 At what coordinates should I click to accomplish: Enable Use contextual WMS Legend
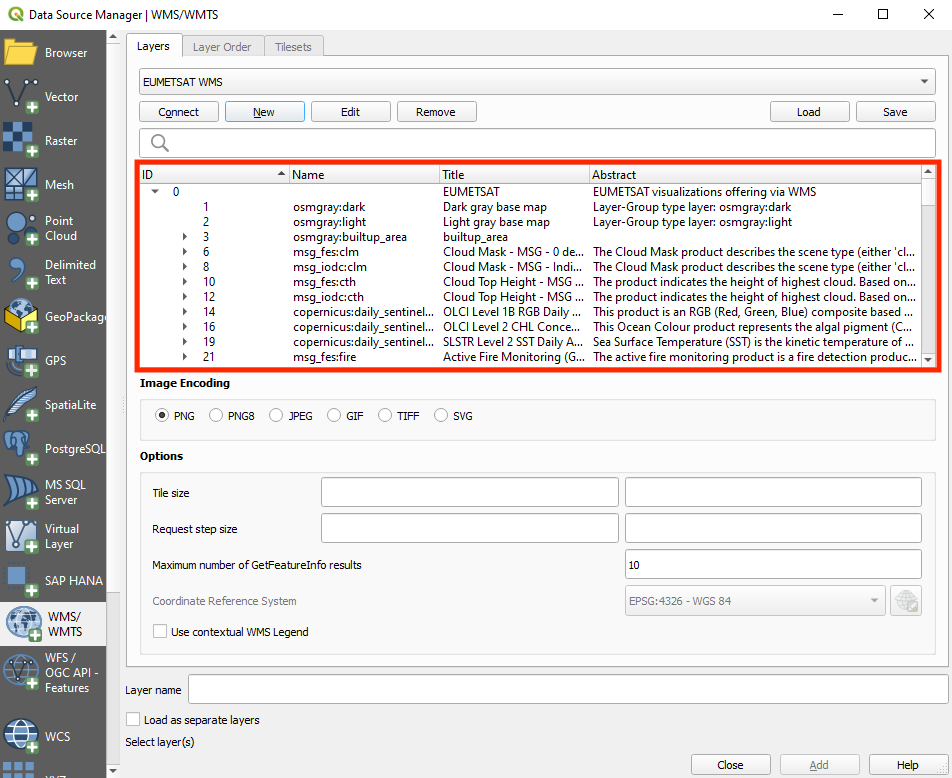[160, 632]
